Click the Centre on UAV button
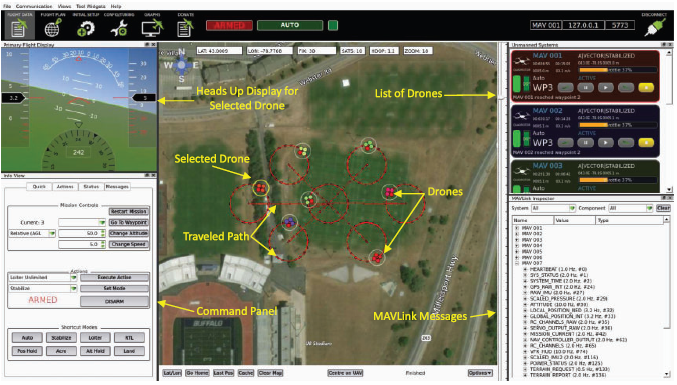 pos(345,373)
